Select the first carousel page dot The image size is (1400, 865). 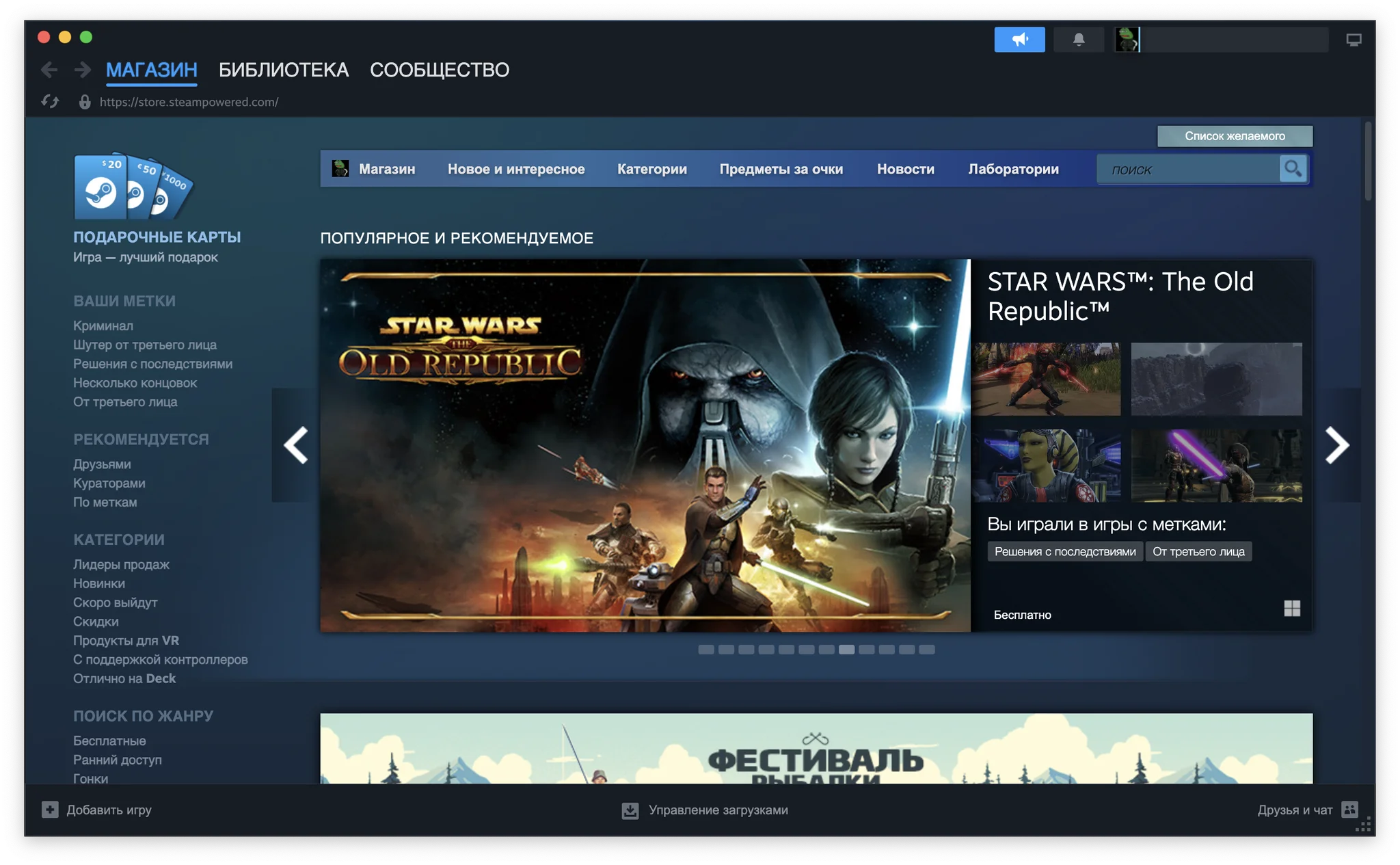(x=705, y=650)
